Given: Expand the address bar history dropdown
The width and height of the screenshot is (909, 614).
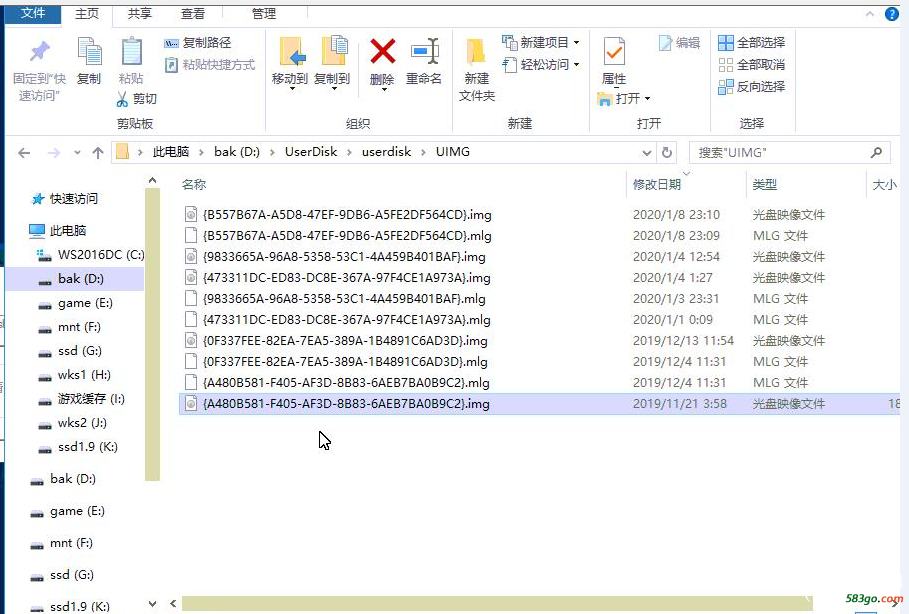Looking at the screenshot, I should (647, 153).
